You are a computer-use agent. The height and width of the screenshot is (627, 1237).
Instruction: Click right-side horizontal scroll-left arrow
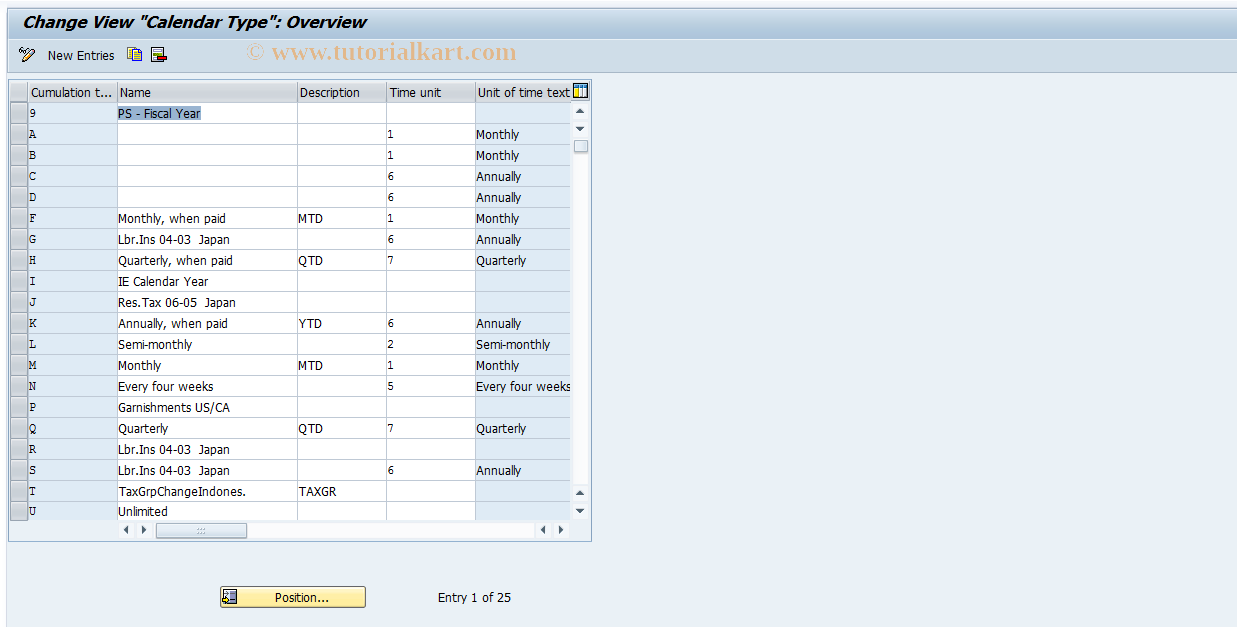(x=543, y=530)
